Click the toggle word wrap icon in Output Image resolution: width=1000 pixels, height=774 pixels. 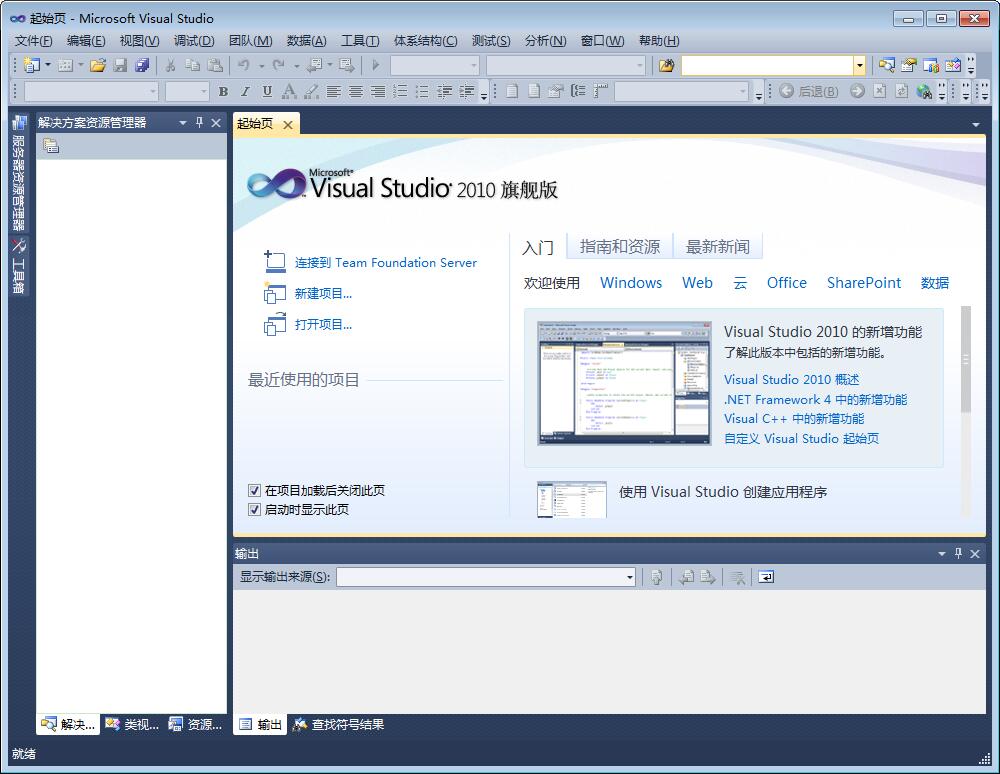tap(766, 577)
